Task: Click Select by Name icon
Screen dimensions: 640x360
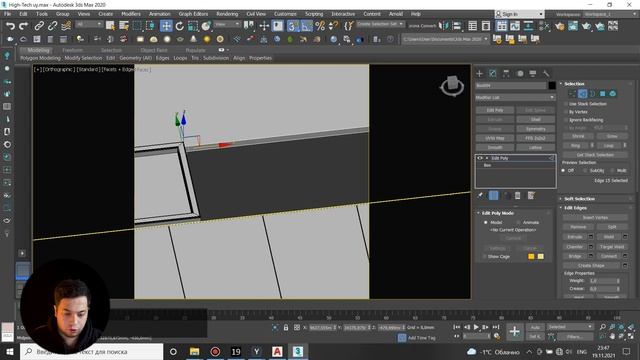Action: click(x=124, y=26)
